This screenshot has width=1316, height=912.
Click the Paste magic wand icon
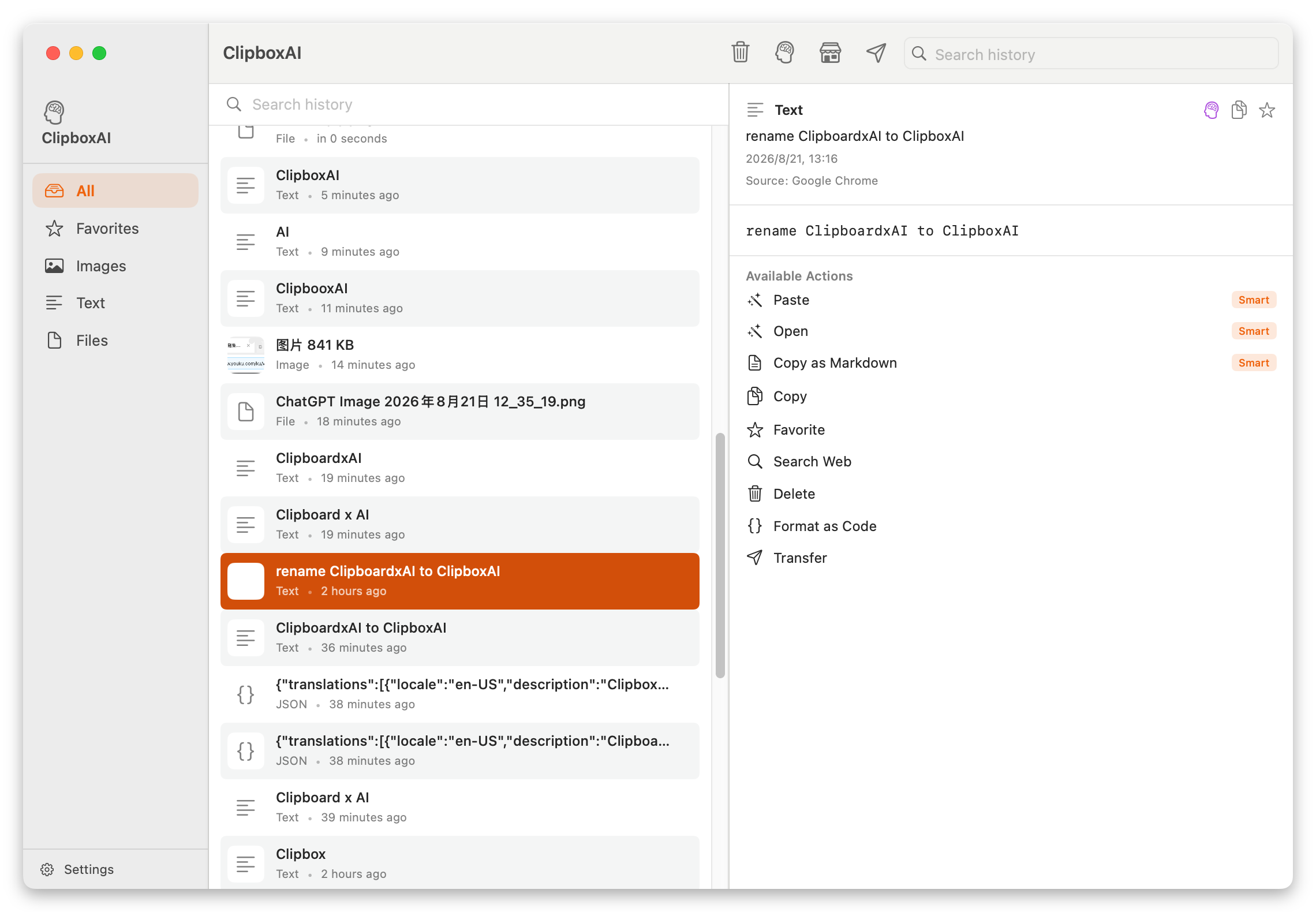[x=755, y=300]
